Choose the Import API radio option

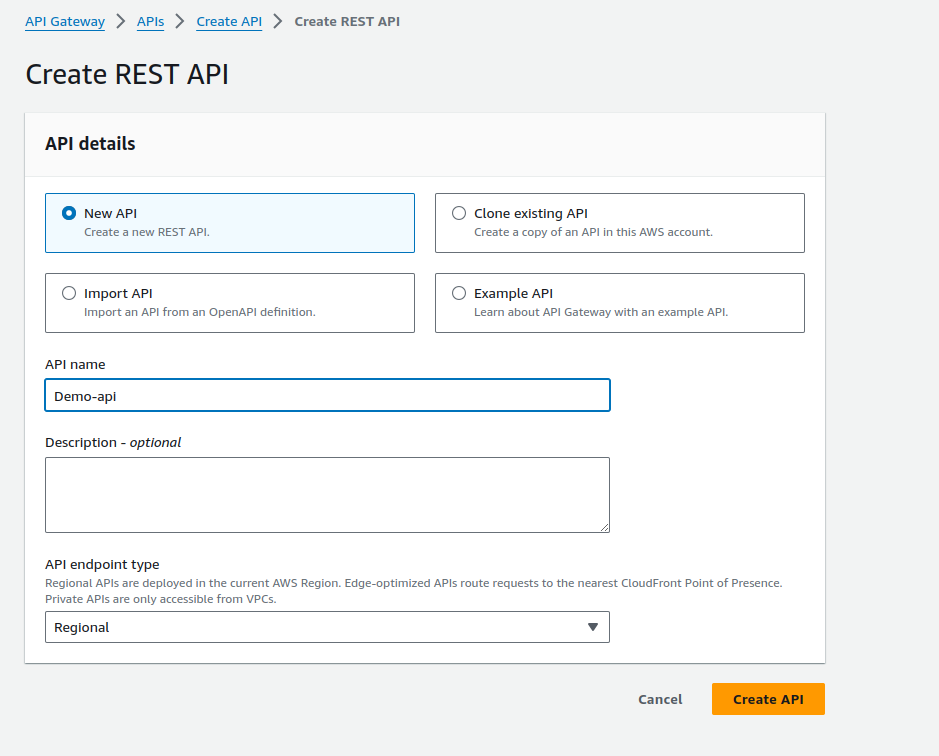(69, 293)
